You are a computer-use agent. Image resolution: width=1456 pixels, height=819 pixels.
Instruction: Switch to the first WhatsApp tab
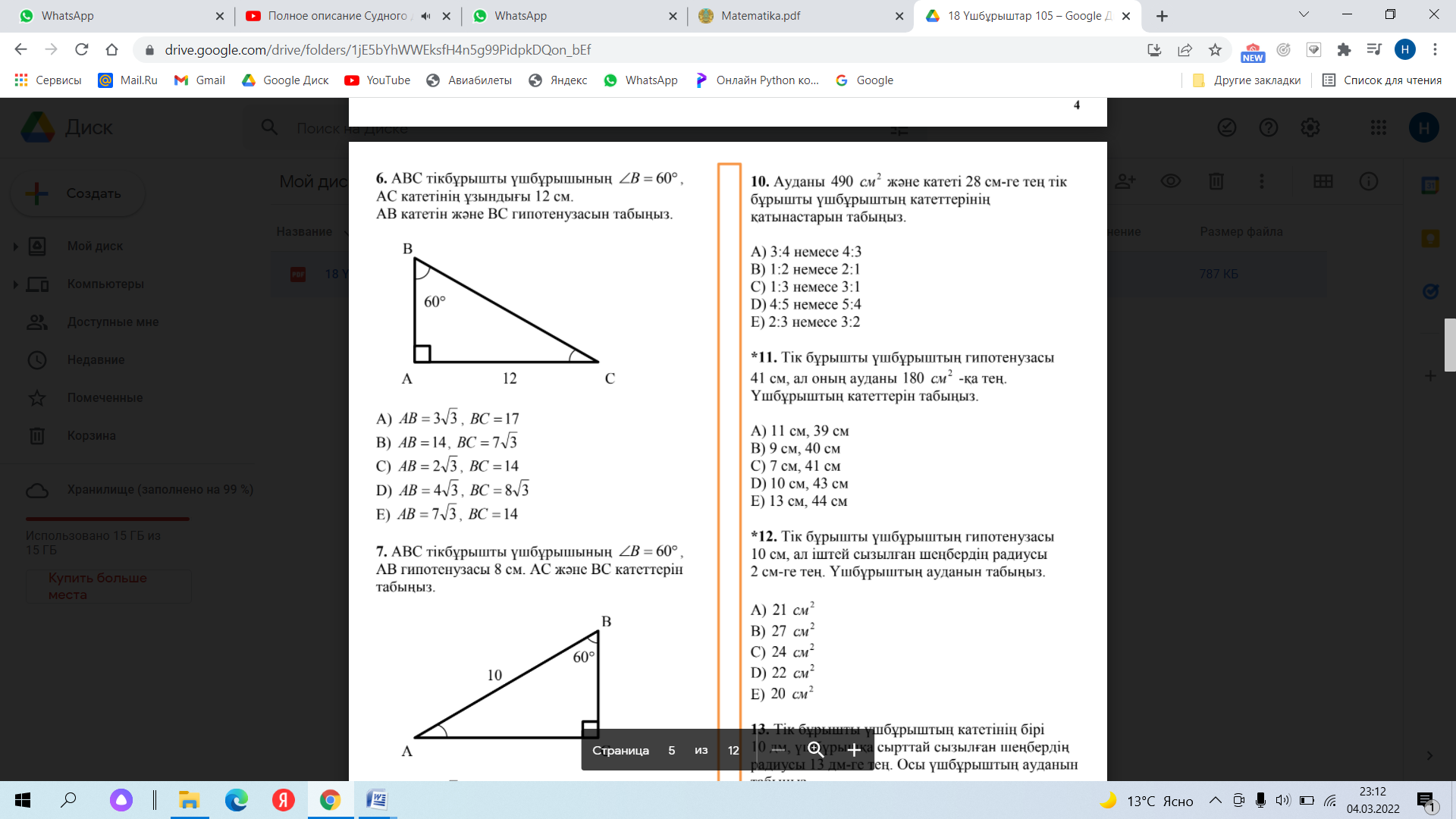68,16
